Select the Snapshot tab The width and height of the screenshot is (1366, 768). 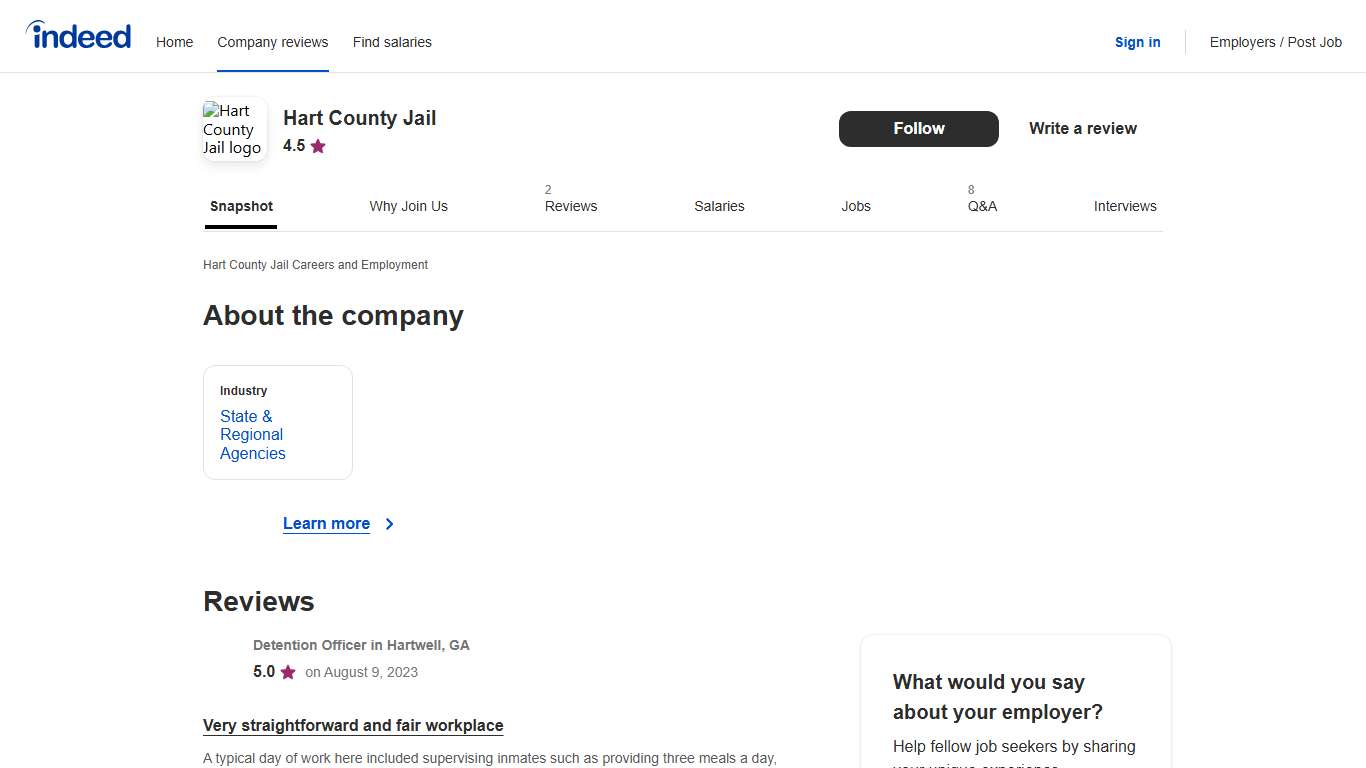[x=241, y=206]
